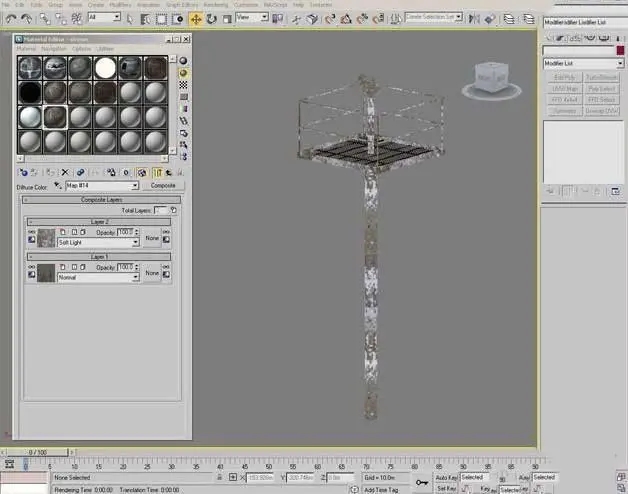Click the Undo arrow in toolbar
Image resolution: width=628 pixels, height=494 pixels.
point(11,19)
